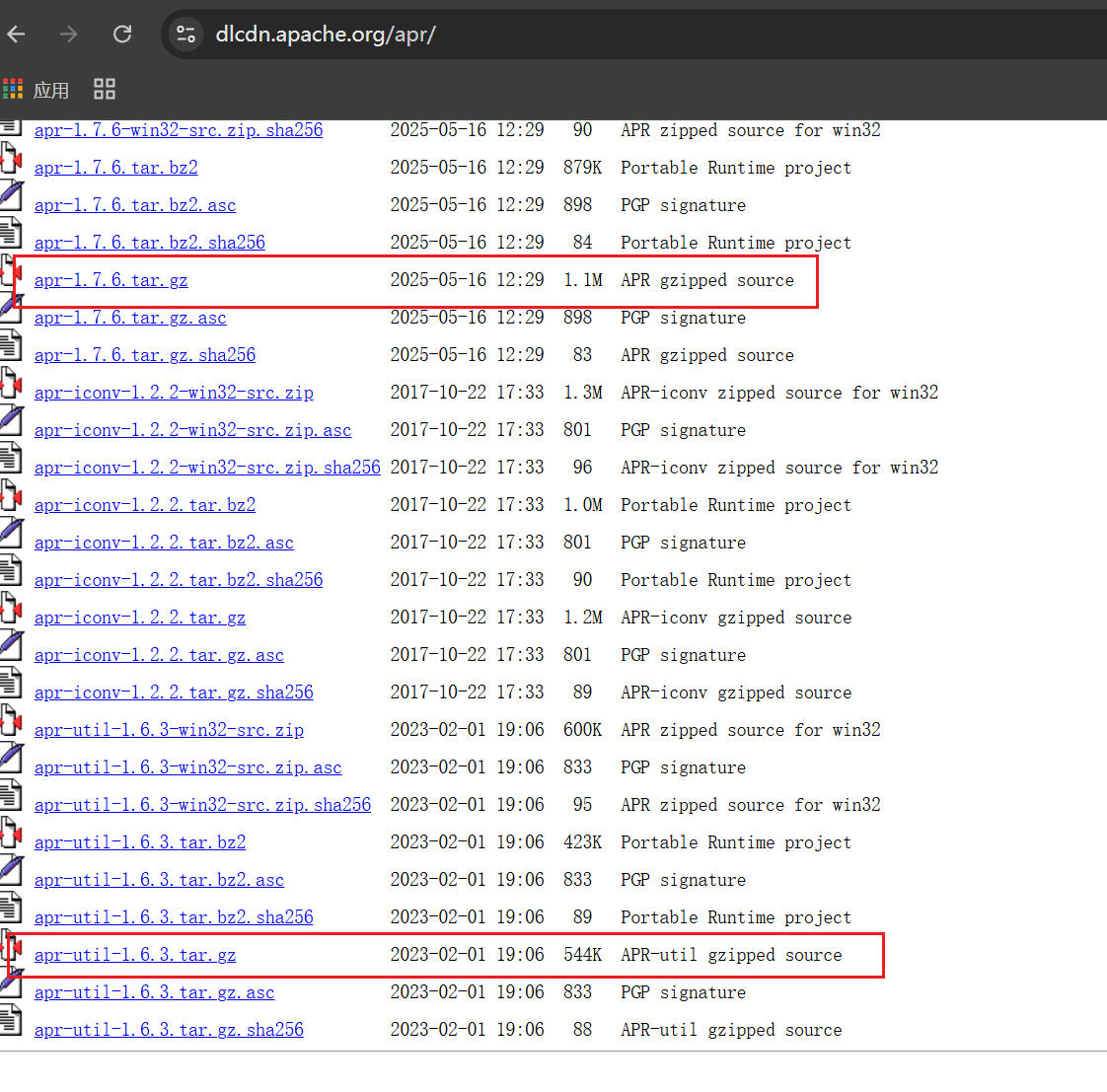This screenshot has height=1092, width=1107.
Task: Open apr-iconv-1.2.2-win32-src.zip.sha256 link
Action: pyautogui.click(x=207, y=468)
